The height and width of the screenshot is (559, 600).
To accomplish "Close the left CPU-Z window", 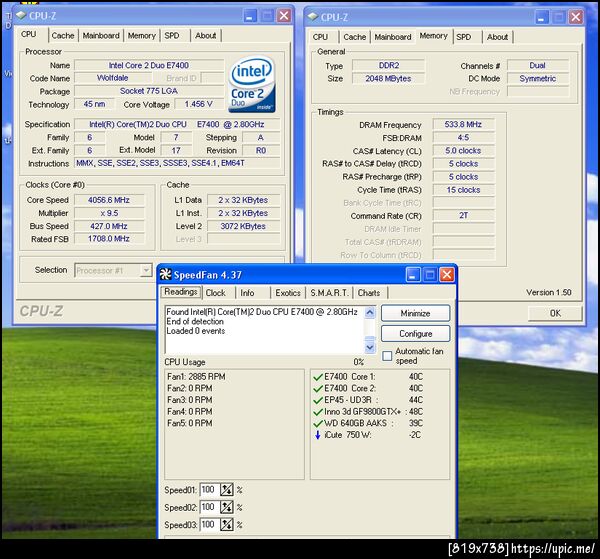I will [x=284, y=16].
